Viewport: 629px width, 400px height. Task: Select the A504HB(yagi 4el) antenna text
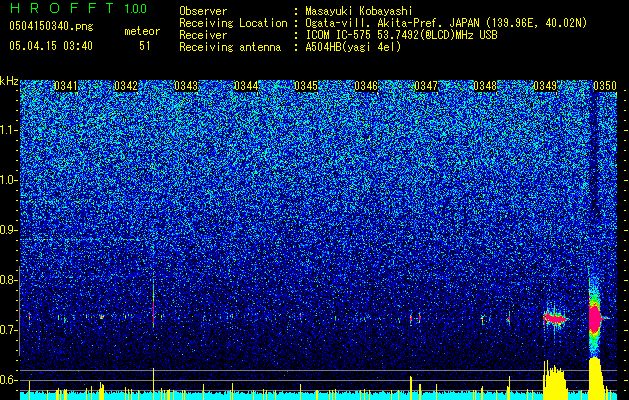pyautogui.click(x=353, y=47)
